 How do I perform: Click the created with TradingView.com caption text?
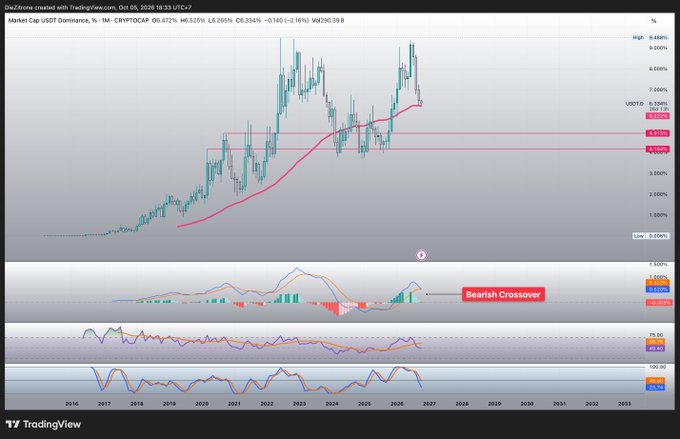tap(75, 7)
